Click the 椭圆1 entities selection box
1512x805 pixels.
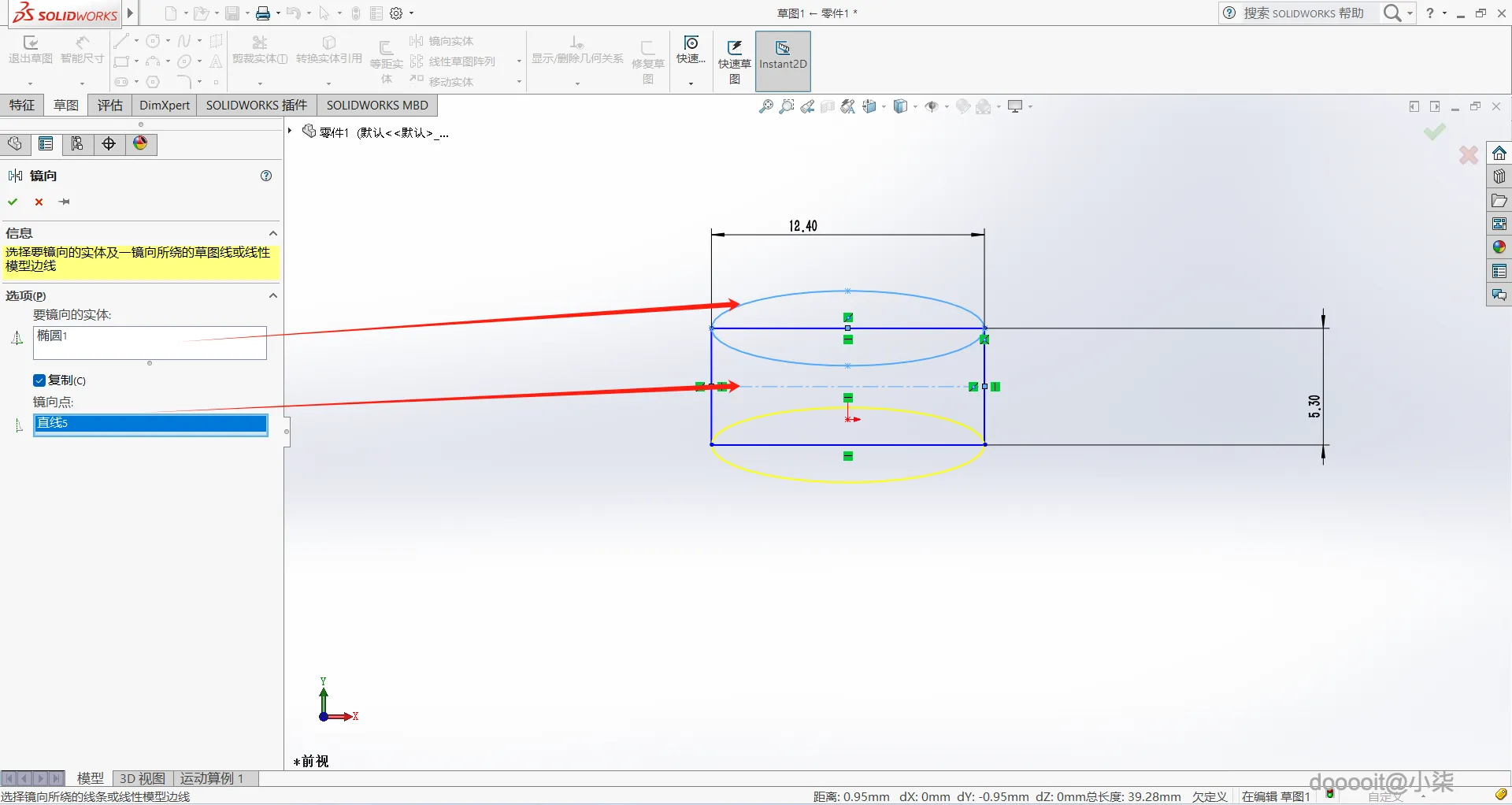point(150,343)
